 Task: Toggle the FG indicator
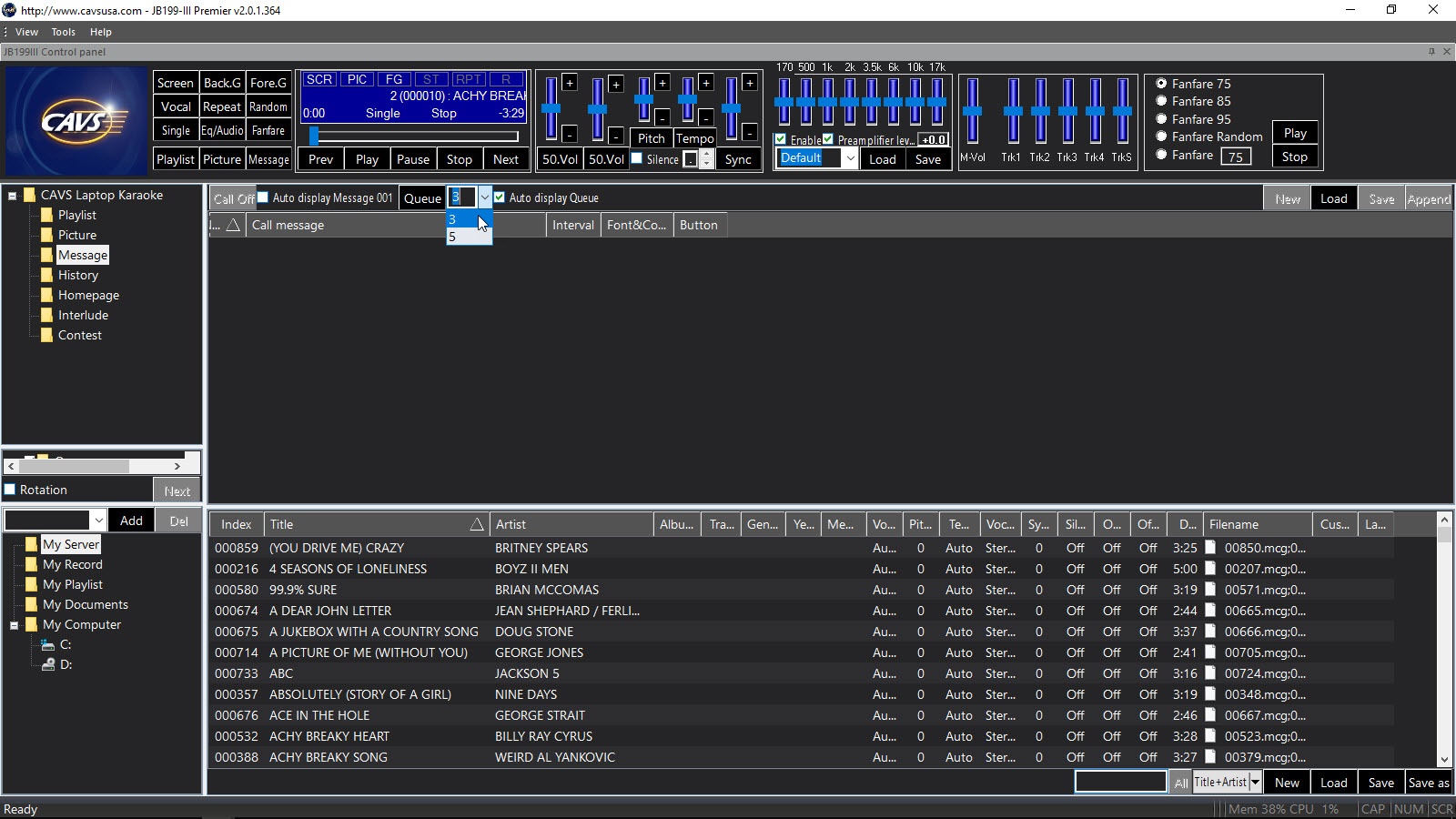click(394, 79)
